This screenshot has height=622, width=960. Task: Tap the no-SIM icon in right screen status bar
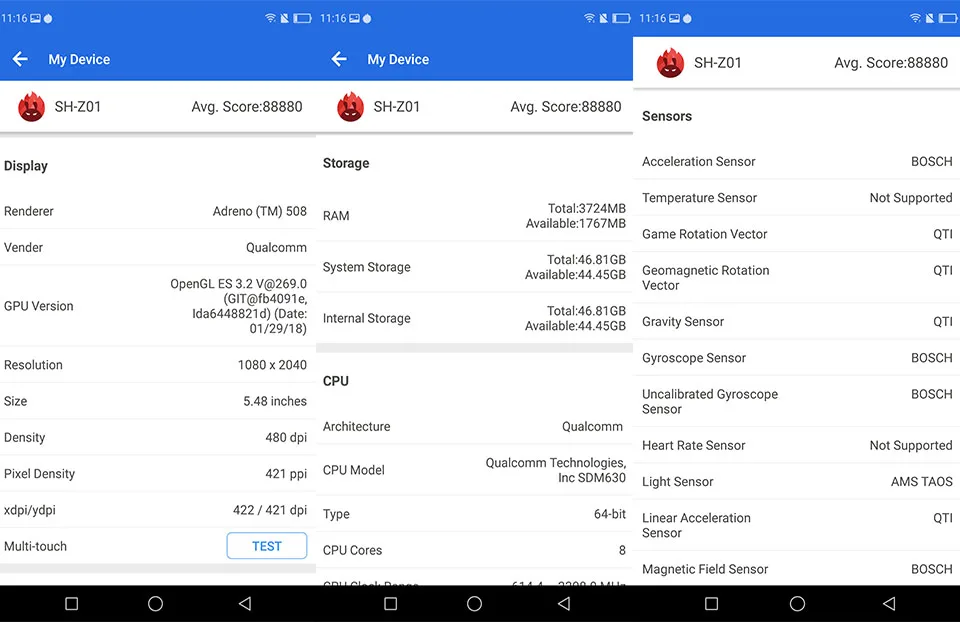929,18
